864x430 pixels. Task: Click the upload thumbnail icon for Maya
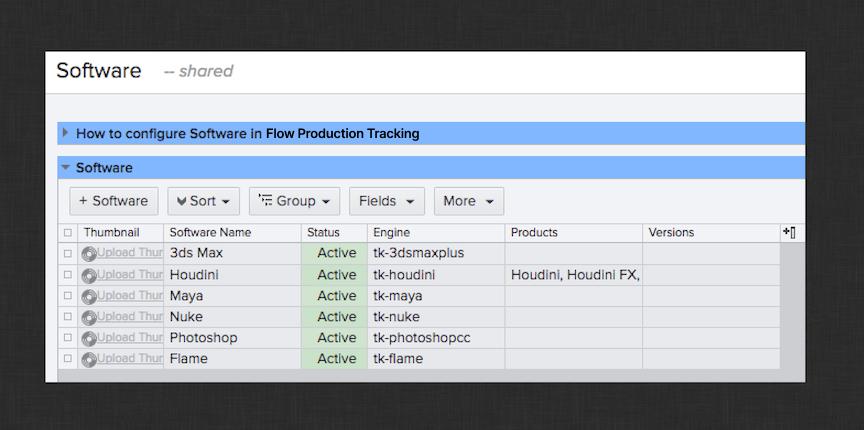click(x=89, y=296)
